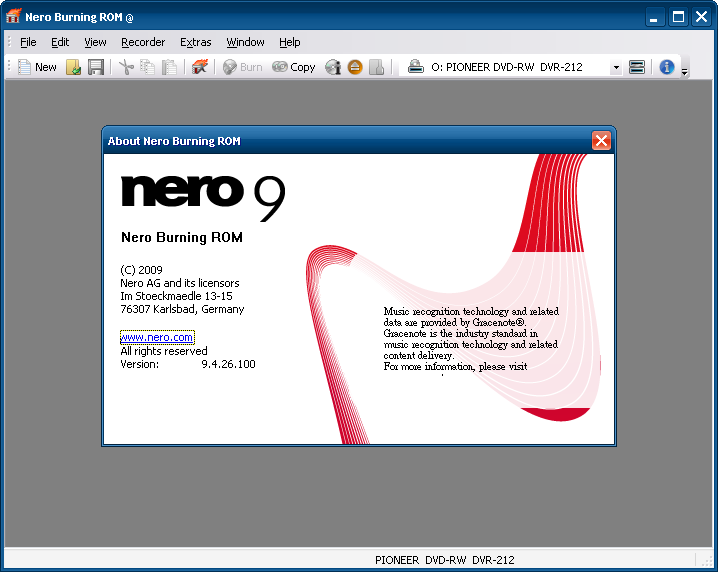Click the Choose Recorder icon
Screen dimensions: 718x572
[x=637, y=67]
